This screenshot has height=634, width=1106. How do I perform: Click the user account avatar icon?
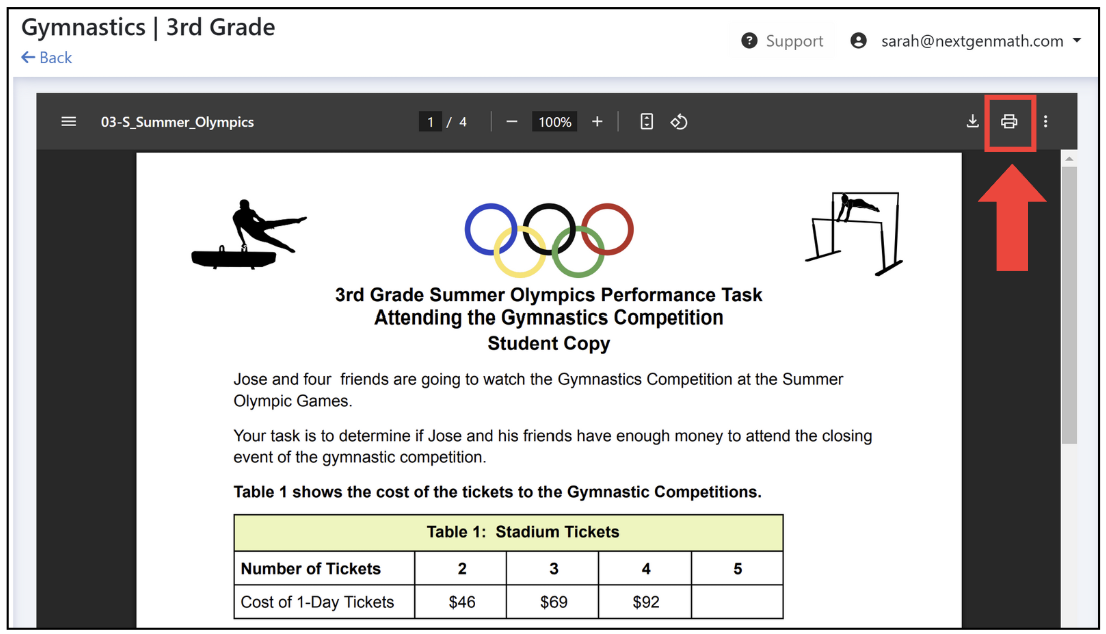pyautogui.click(x=858, y=41)
